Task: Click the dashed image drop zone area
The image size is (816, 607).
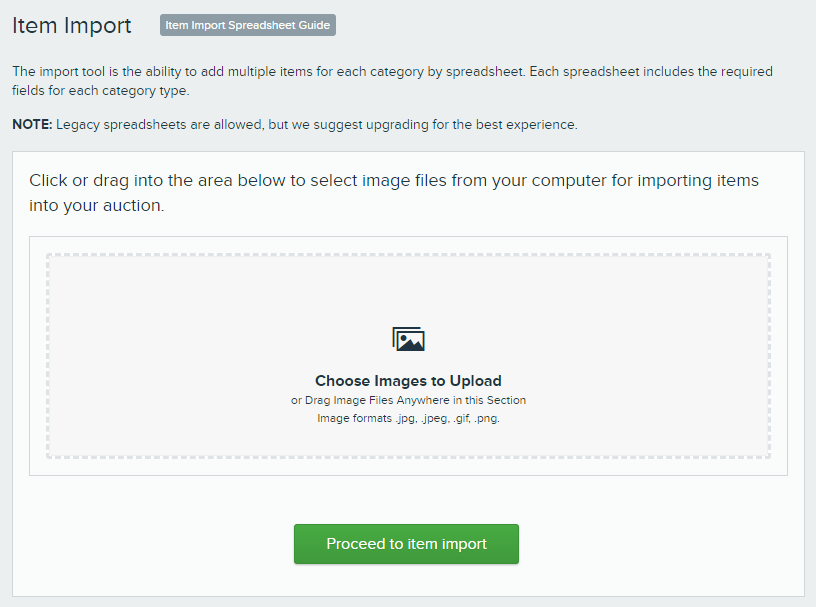Action: [x=409, y=356]
